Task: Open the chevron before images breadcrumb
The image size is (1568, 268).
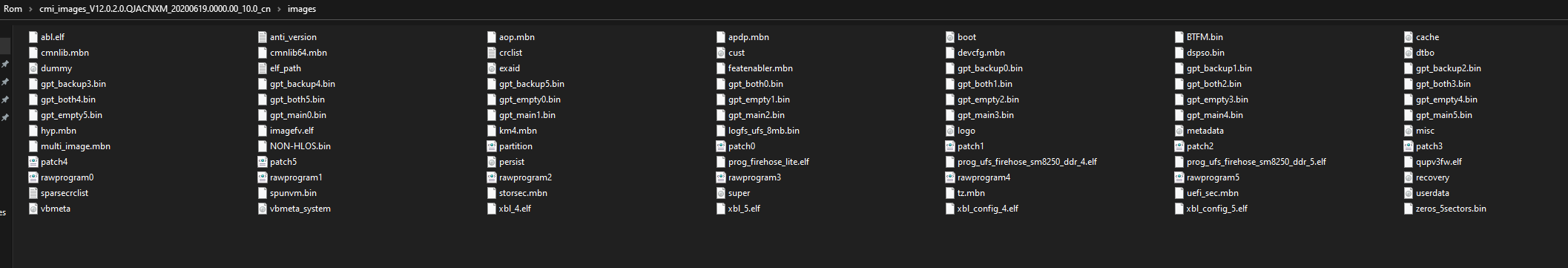Action: click(x=280, y=9)
